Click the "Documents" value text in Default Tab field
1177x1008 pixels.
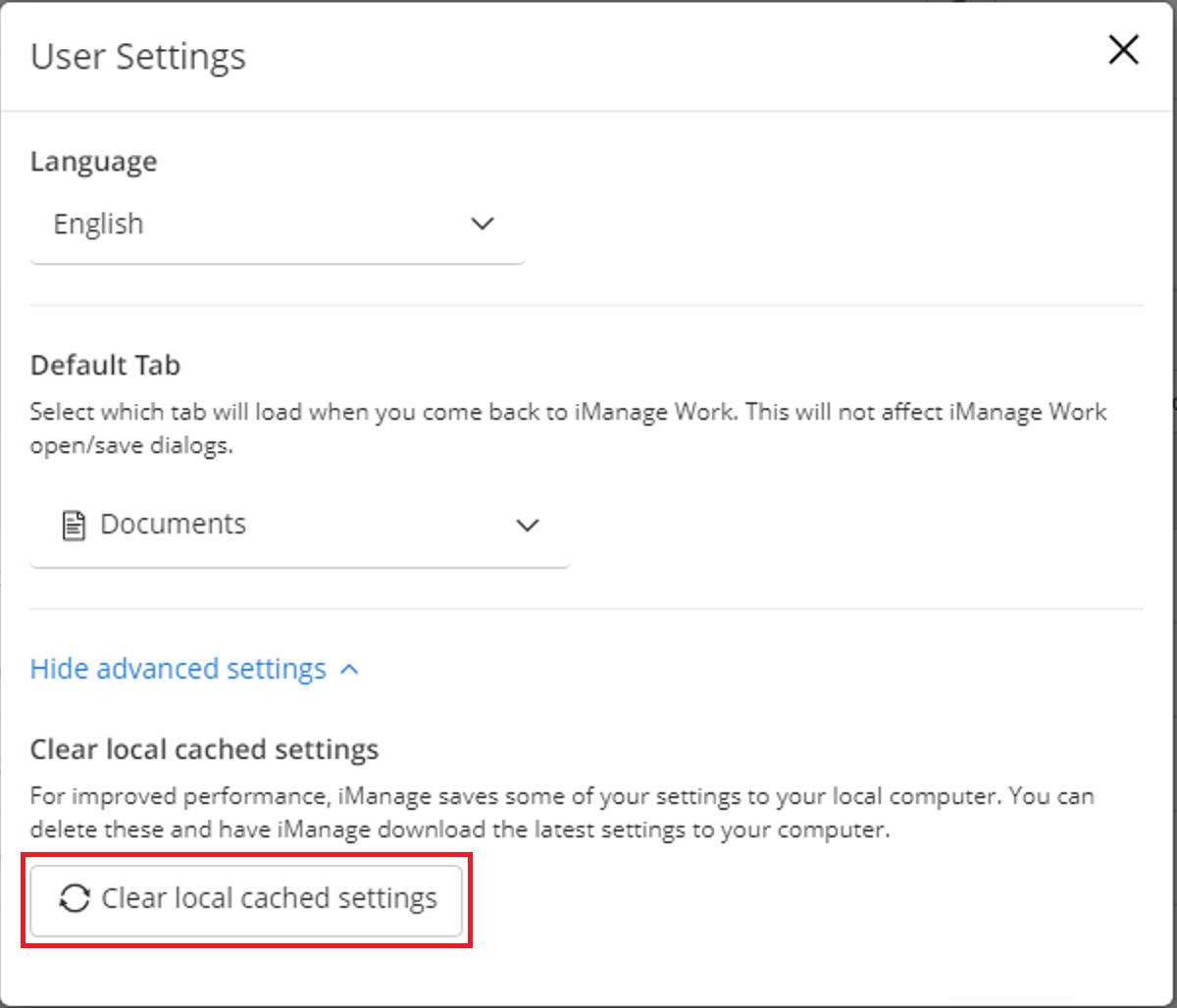173,525
